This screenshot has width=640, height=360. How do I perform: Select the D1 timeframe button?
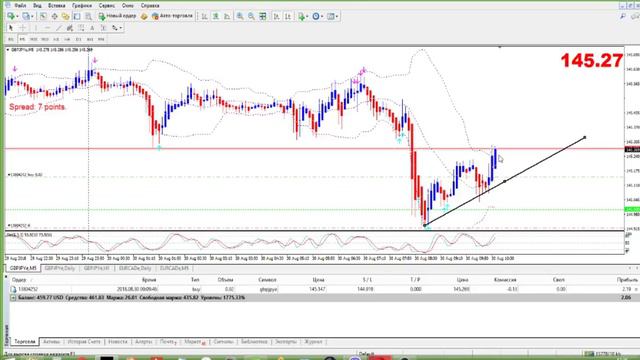click(x=78, y=39)
